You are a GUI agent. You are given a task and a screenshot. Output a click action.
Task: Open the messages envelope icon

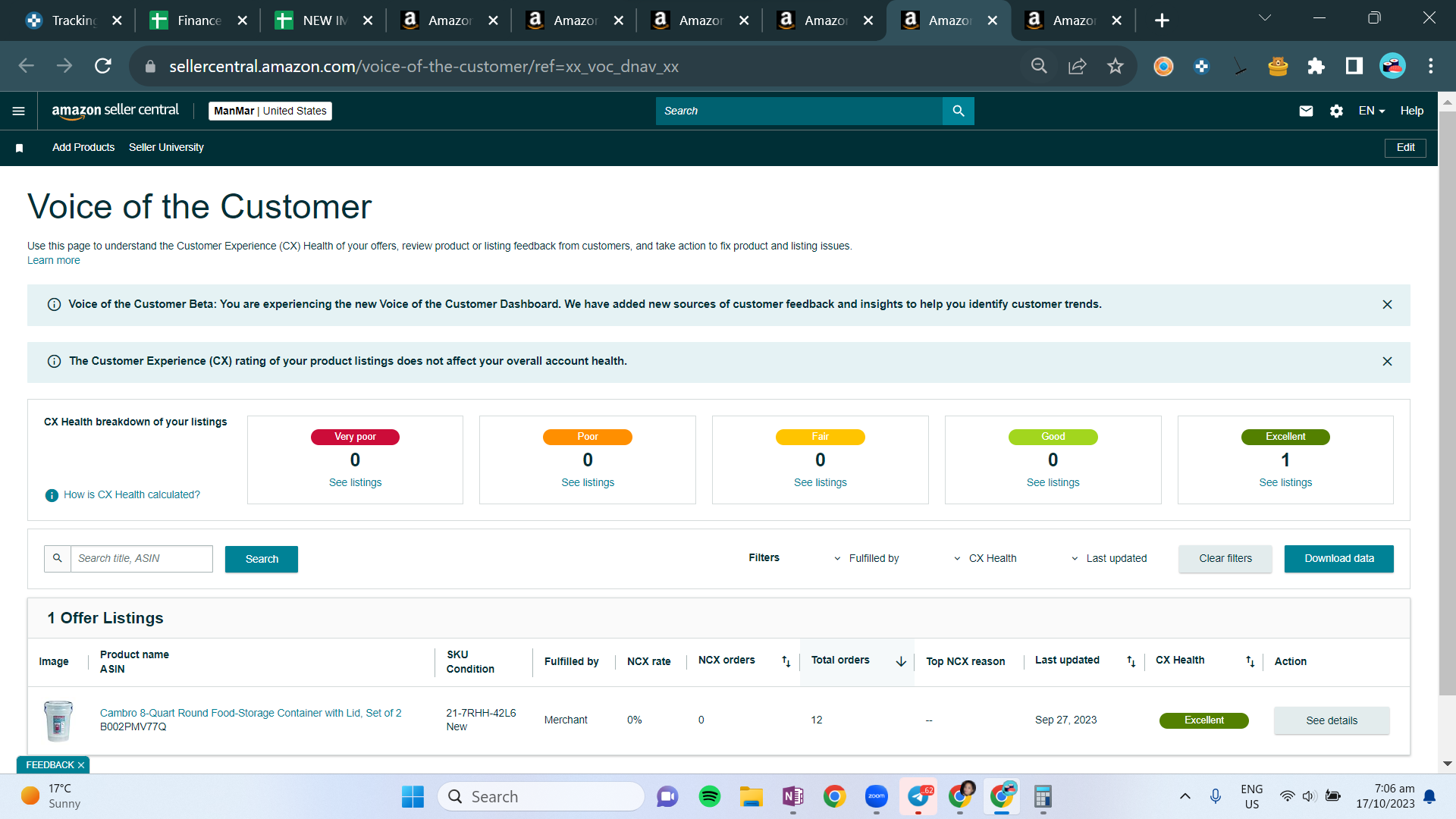[x=1306, y=111]
